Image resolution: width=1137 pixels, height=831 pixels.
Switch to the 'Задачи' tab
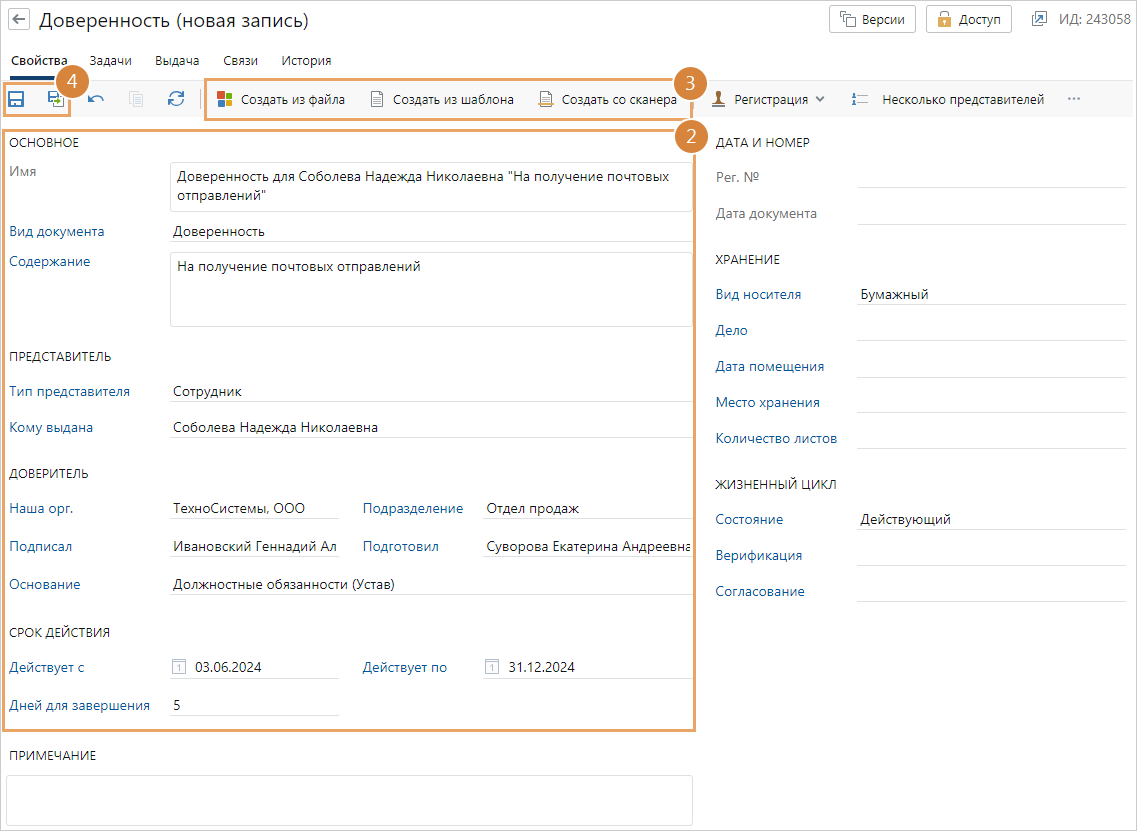point(110,61)
